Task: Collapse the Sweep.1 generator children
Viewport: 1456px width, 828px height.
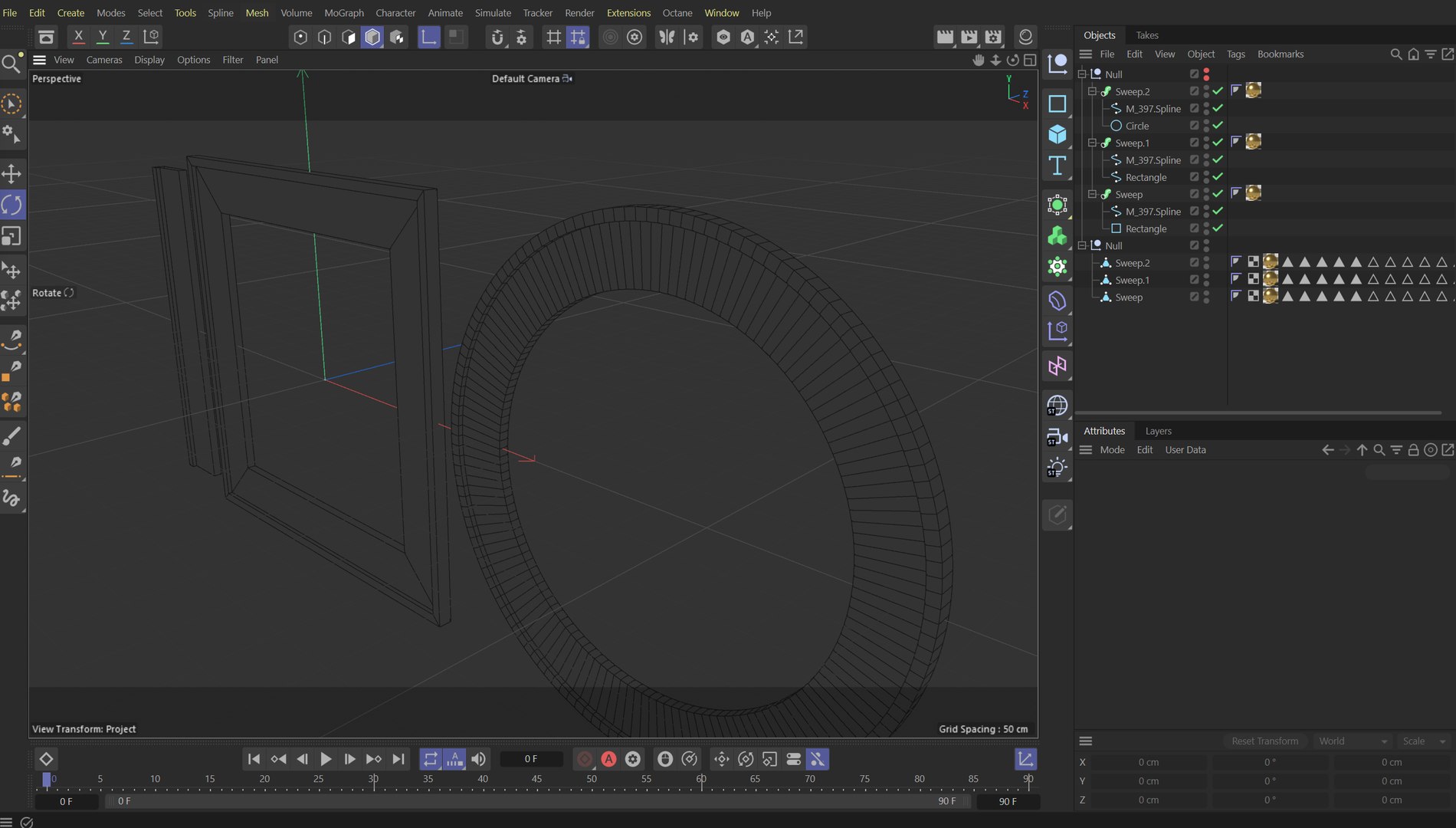Action: tap(1093, 143)
